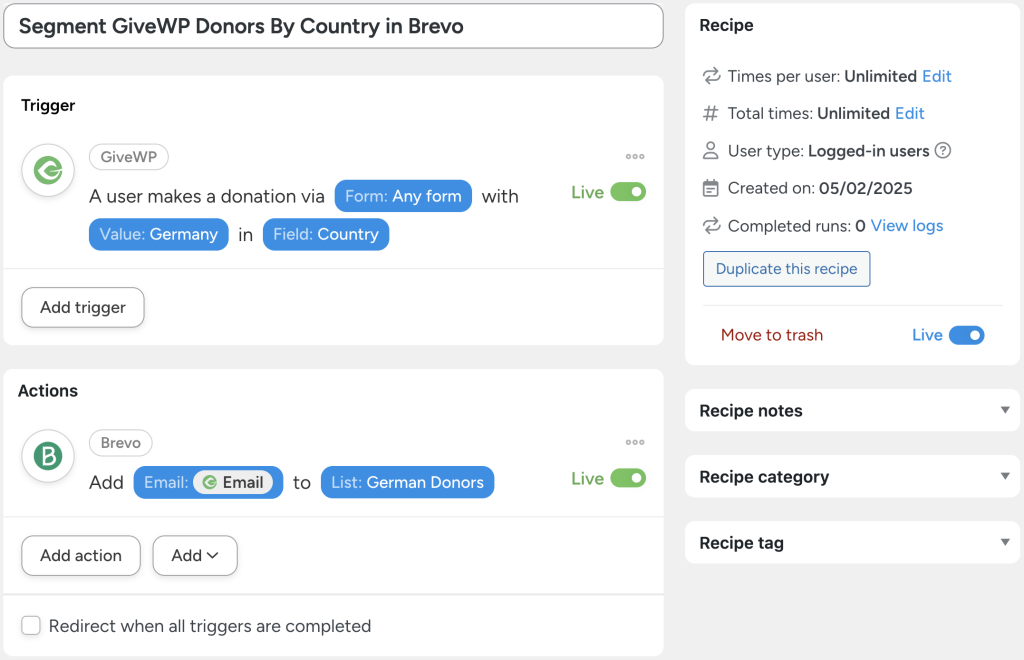Viewport: 1024px width, 660px height.
Task: Open the Add dropdown beside Add action
Action: (195, 555)
